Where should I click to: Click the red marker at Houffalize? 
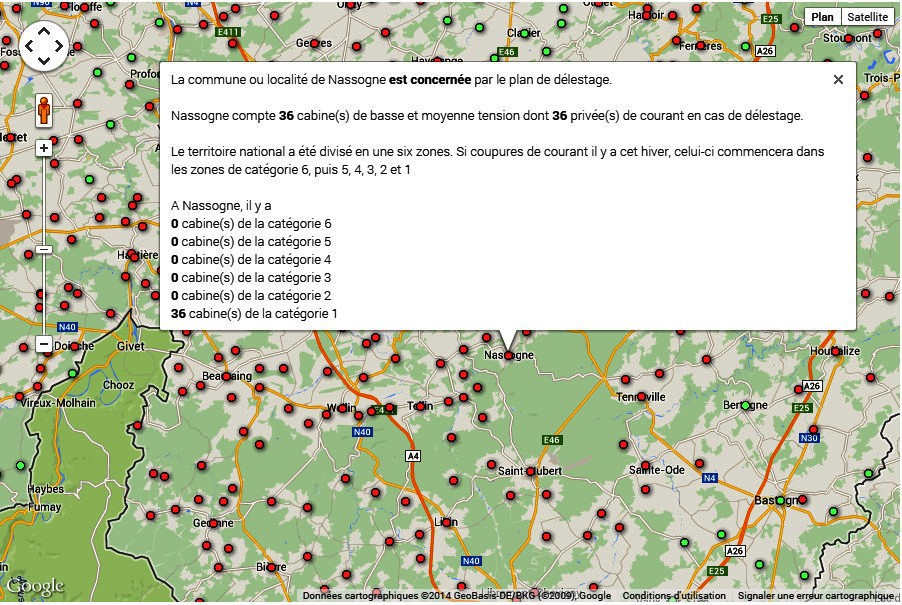tap(835, 351)
